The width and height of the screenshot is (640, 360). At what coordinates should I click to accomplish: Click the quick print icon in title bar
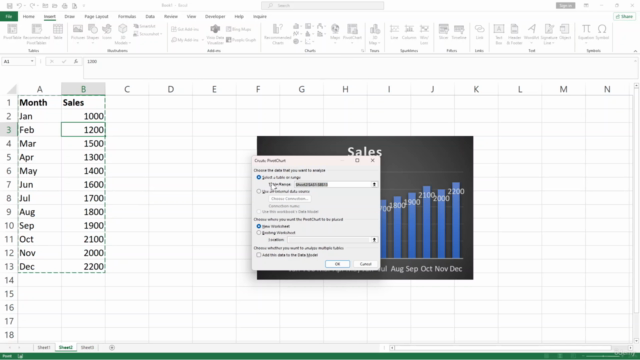[x=64, y=6]
